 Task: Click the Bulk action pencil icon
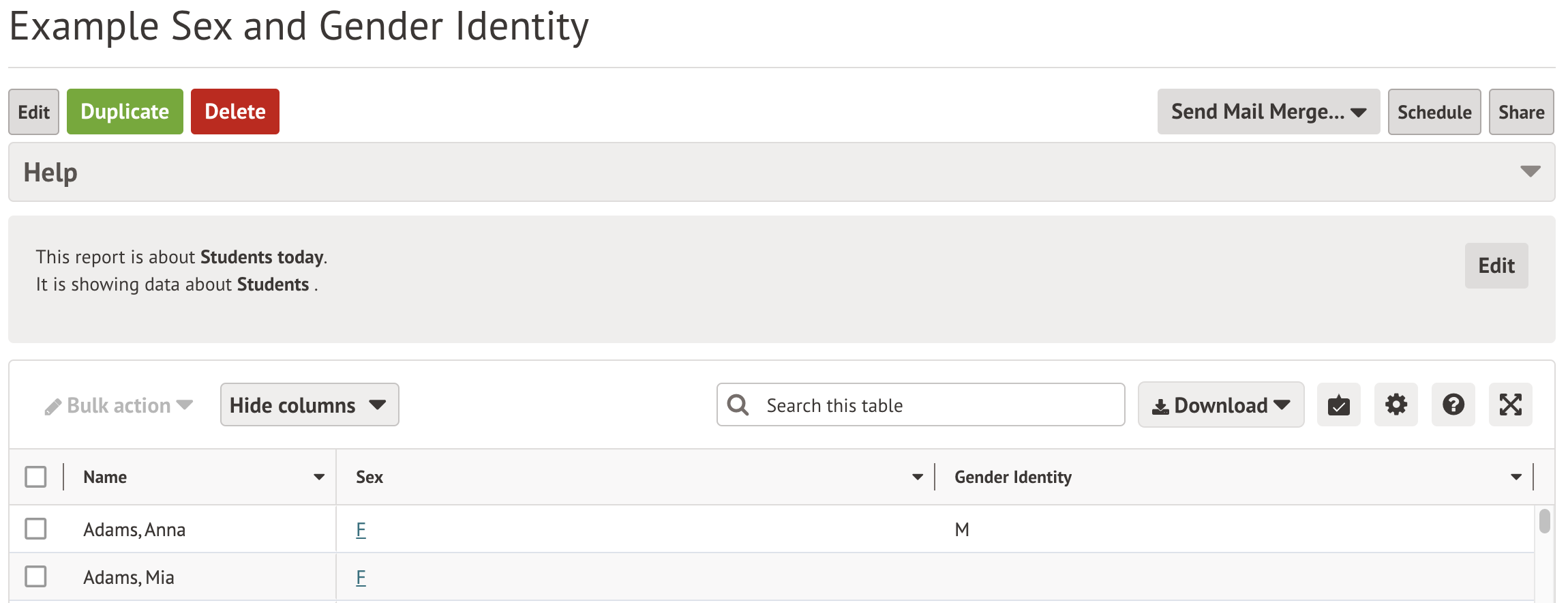[x=53, y=407]
